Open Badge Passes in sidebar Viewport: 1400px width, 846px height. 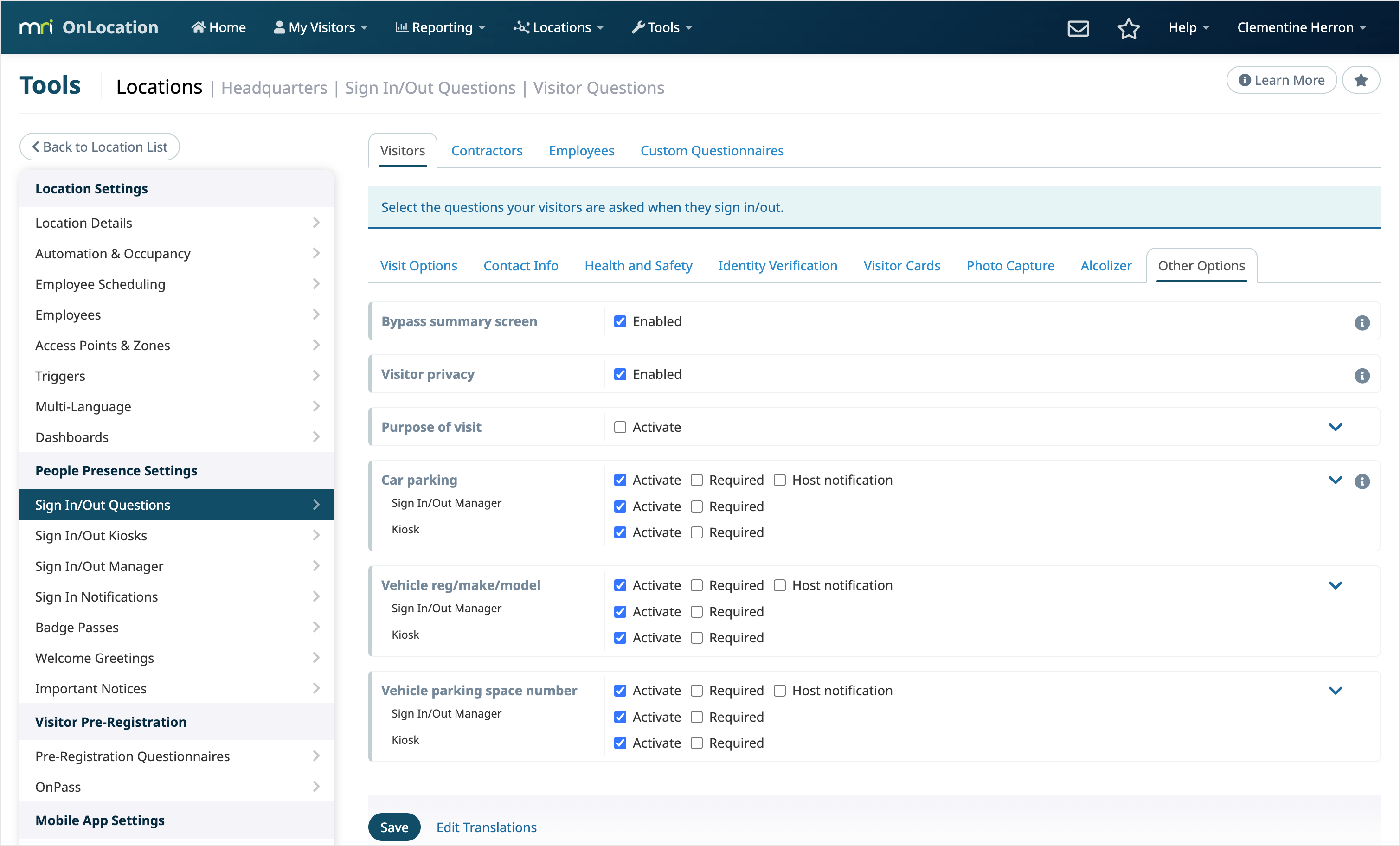coord(176,627)
